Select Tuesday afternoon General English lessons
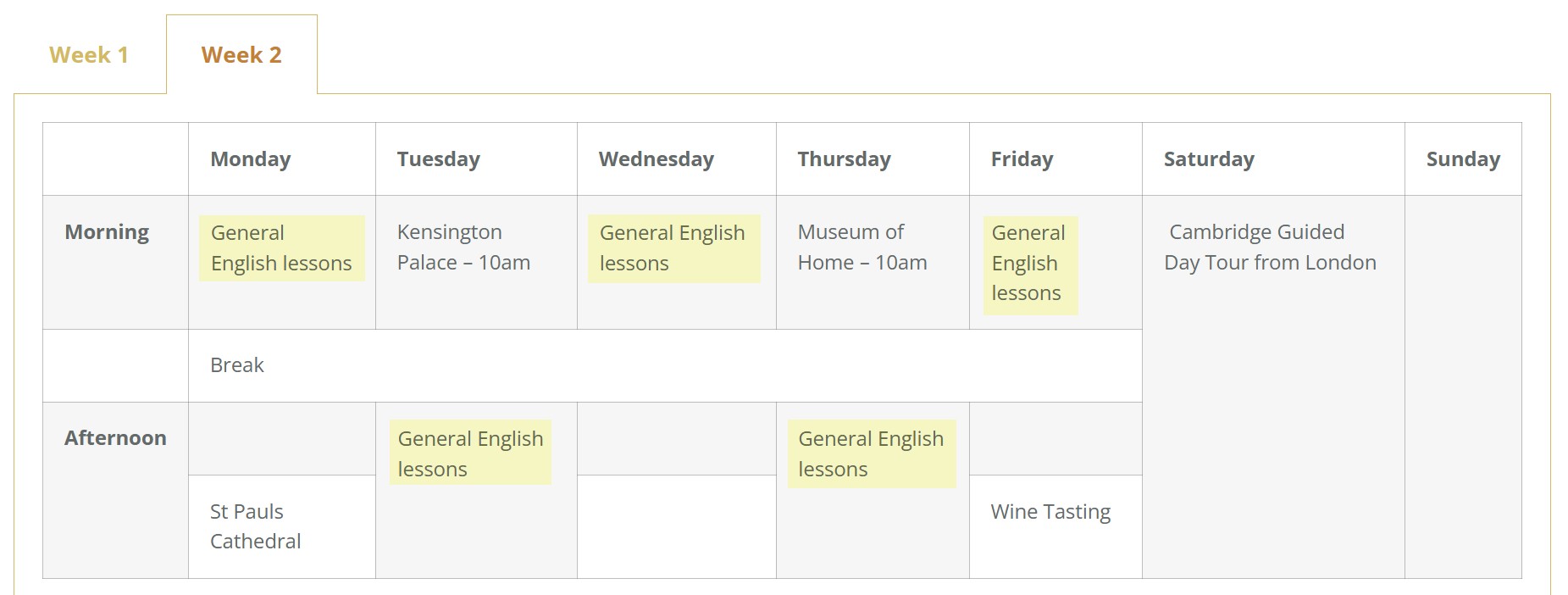The image size is (1568, 595). click(470, 453)
